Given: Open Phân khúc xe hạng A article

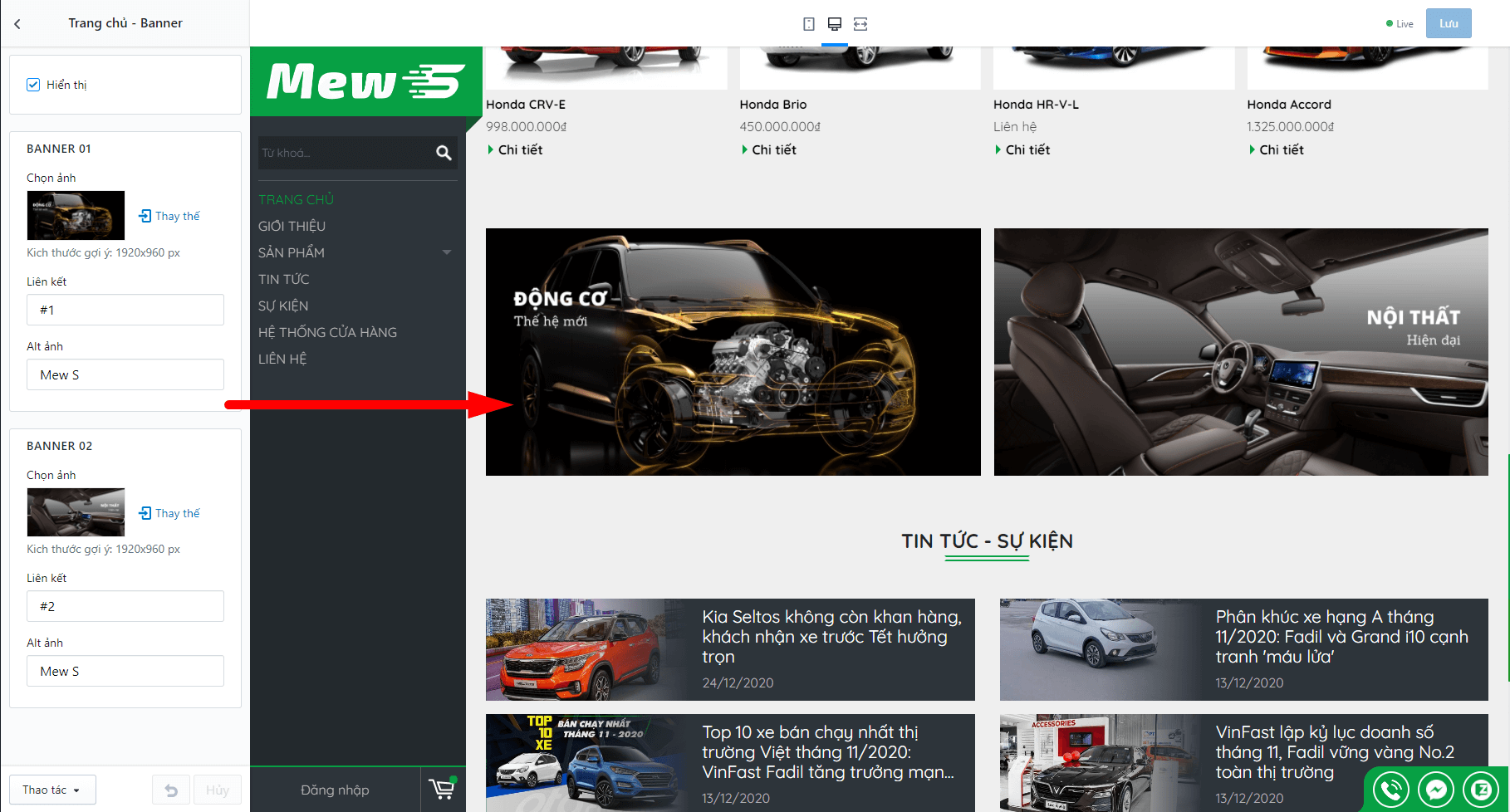Looking at the screenshot, I should point(1341,637).
